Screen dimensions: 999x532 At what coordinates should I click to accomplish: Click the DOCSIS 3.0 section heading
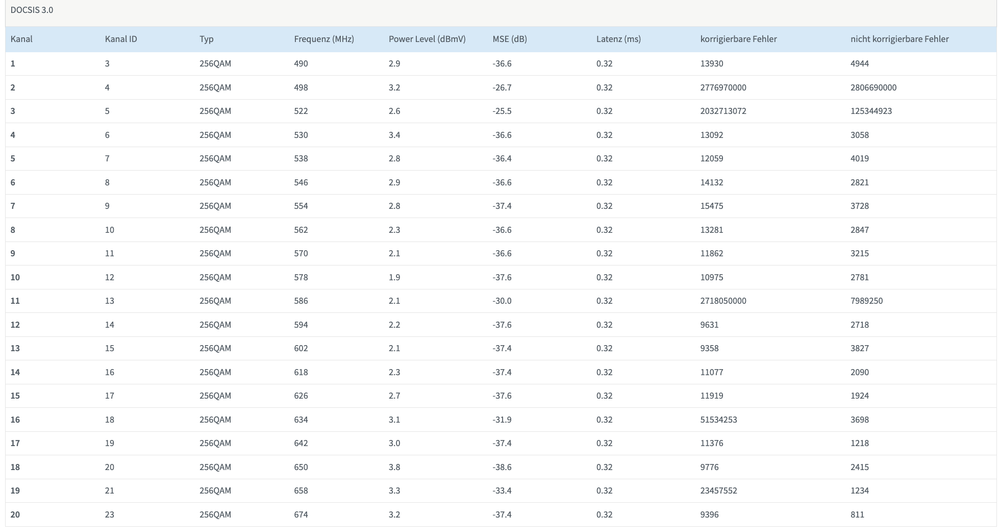[x=32, y=10]
